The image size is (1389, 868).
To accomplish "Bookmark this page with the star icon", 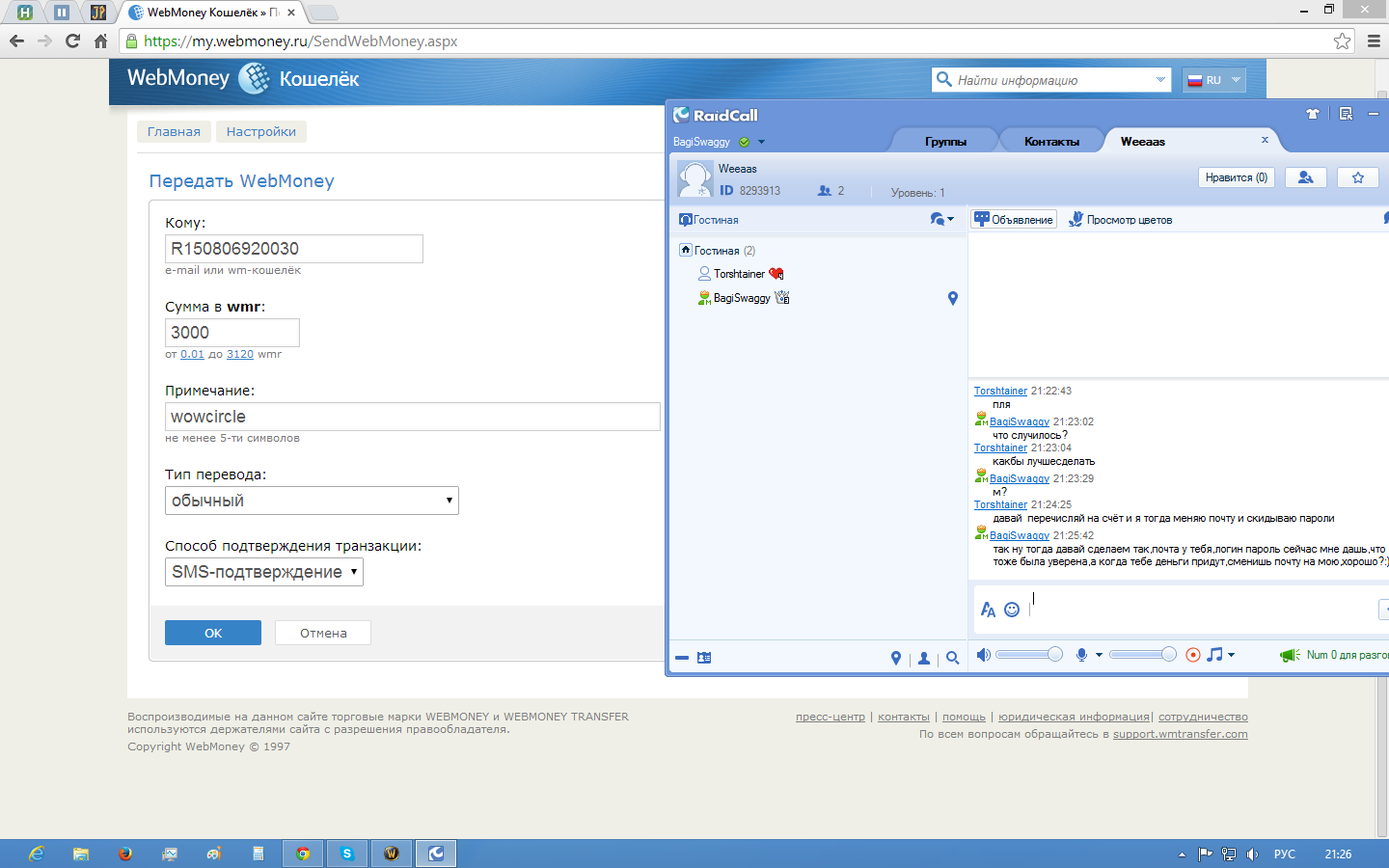I will (x=1342, y=41).
